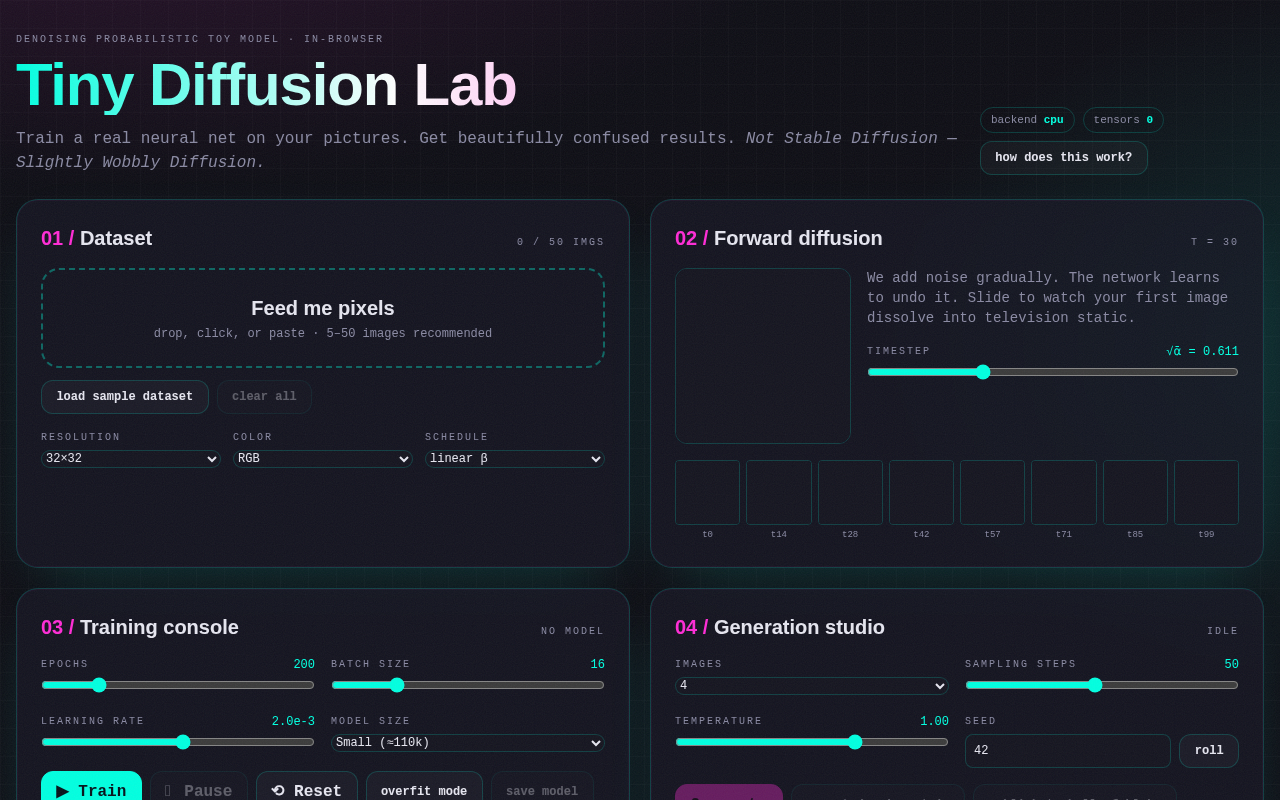This screenshot has height=800, width=1280.
Task: Roll a new random seed
Action: [x=1209, y=751]
